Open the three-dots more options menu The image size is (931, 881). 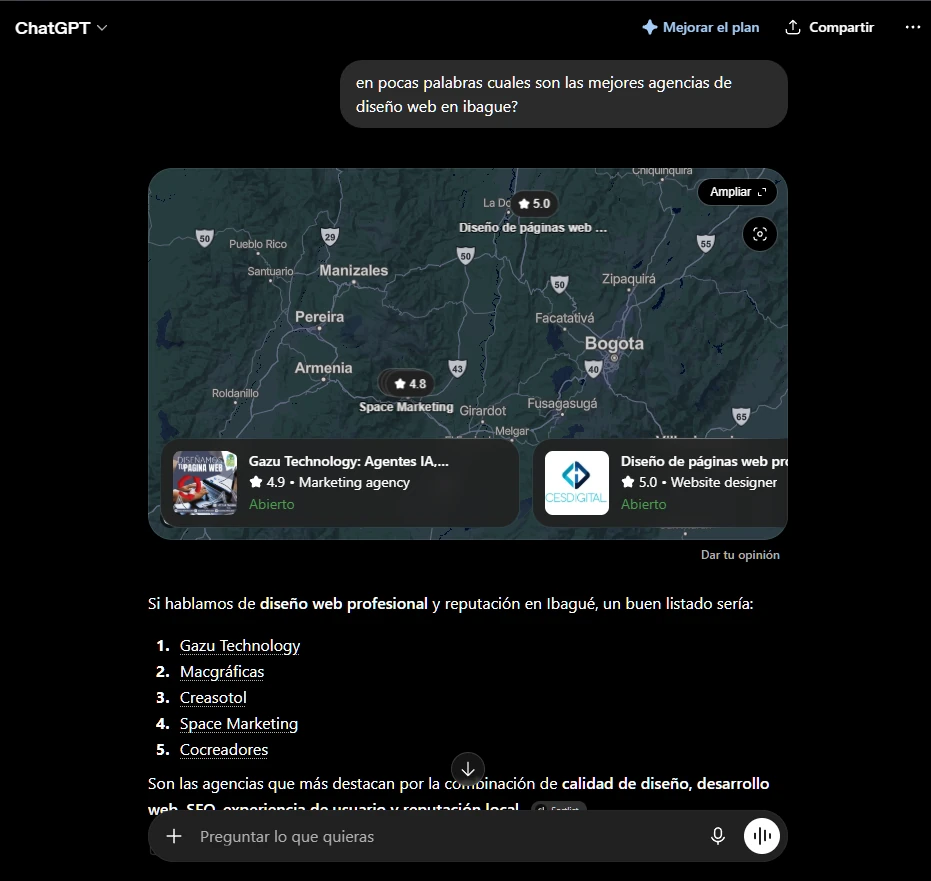[x=912, y=27]
